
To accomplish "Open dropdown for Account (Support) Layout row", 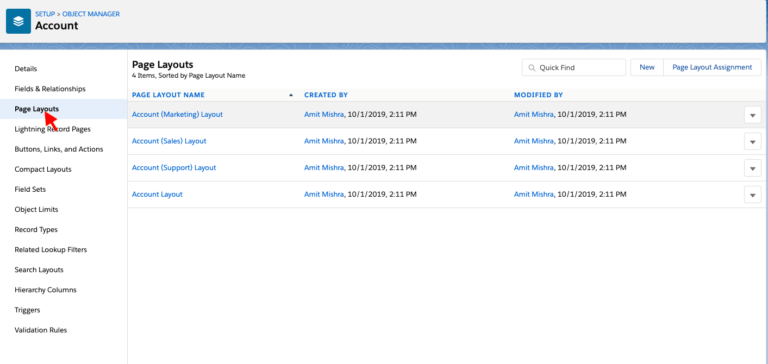I will point(752,168).
